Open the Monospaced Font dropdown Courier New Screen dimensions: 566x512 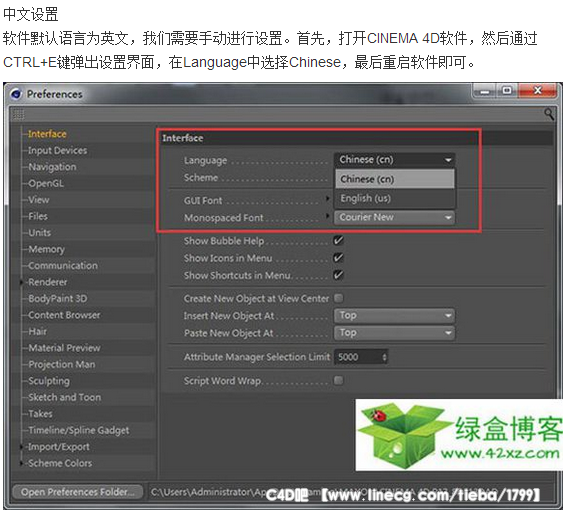click(395, 217)
